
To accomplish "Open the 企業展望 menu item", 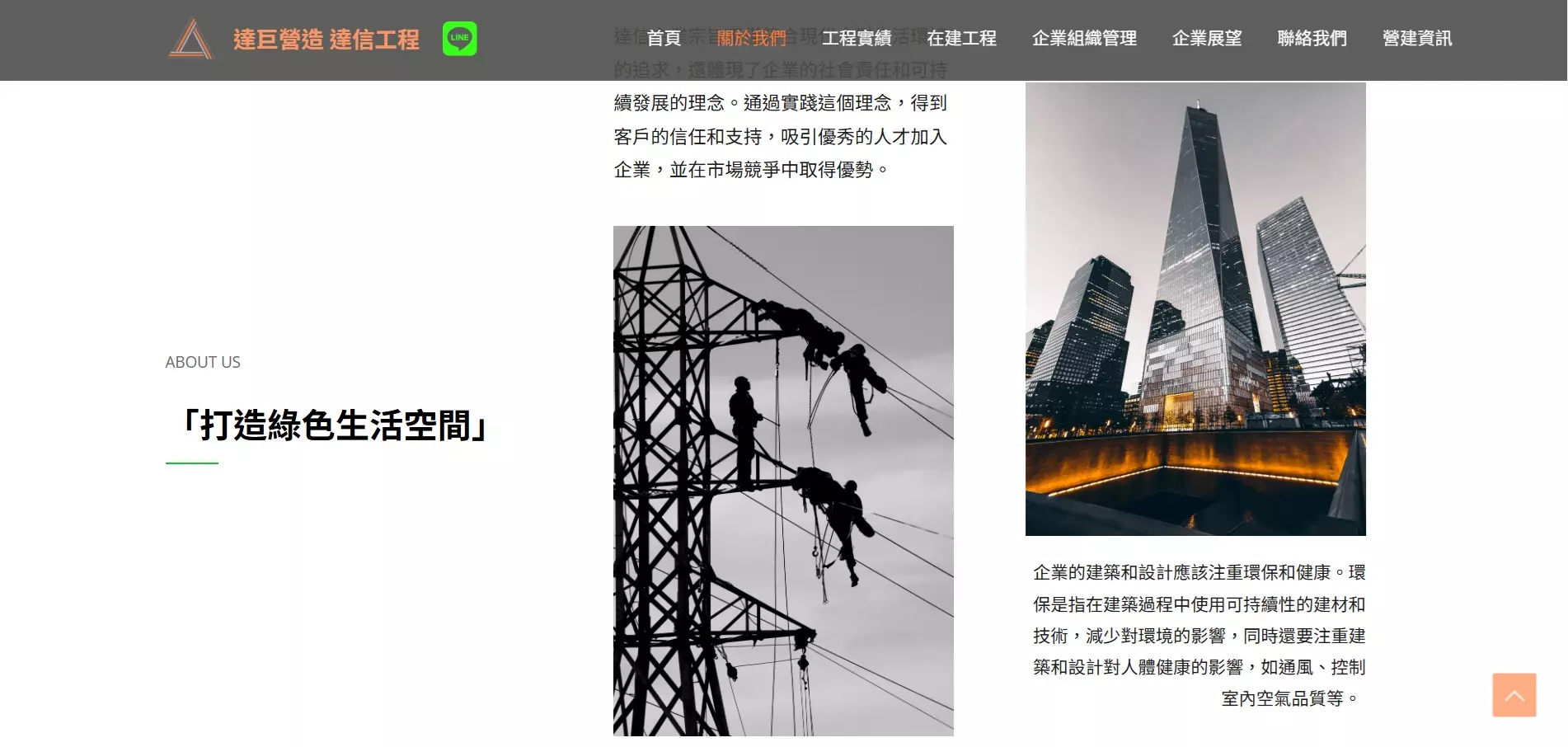I will coord(1207,38).
